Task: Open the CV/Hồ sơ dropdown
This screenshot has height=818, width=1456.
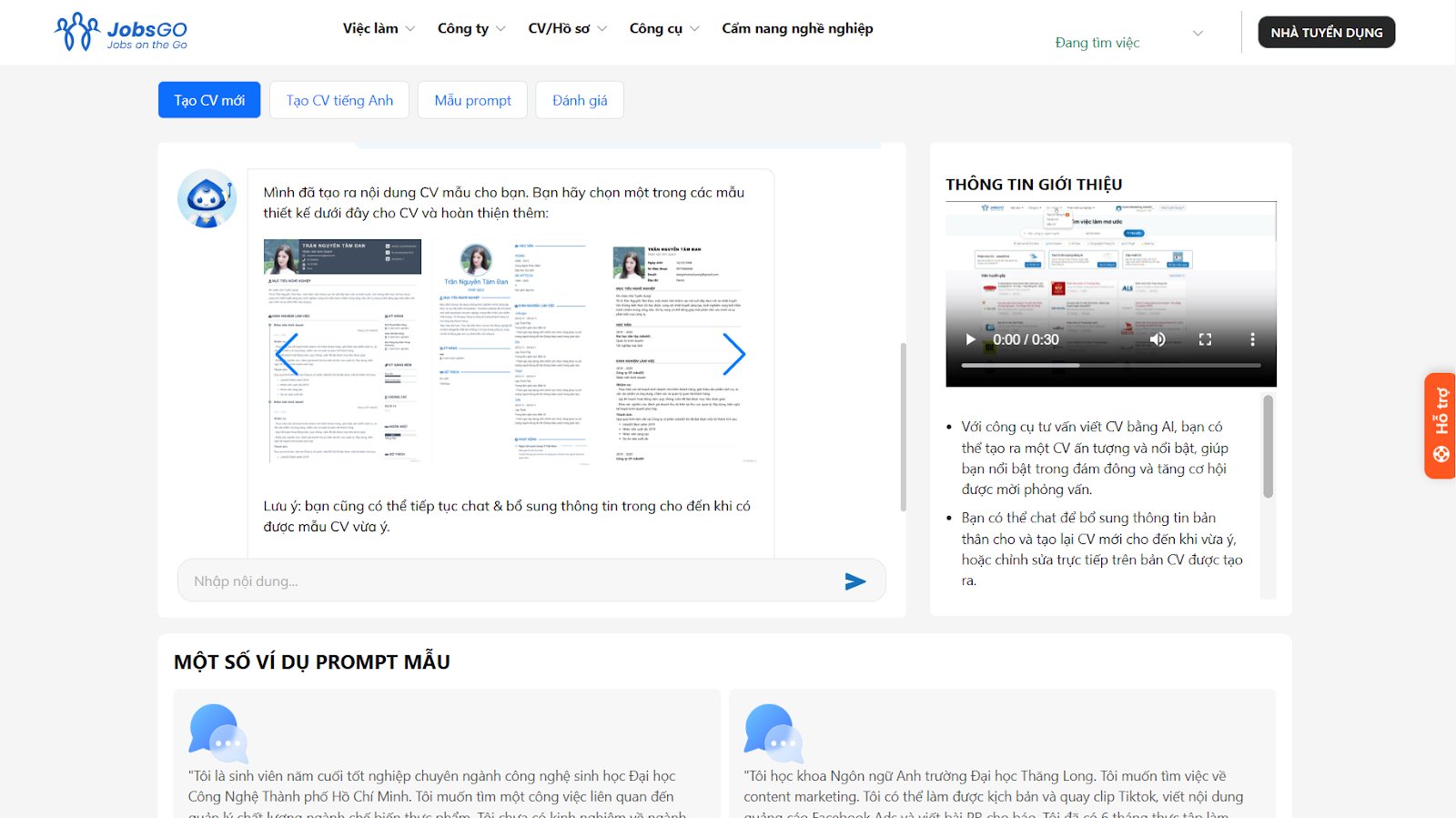Action: [x=566, y=28]
